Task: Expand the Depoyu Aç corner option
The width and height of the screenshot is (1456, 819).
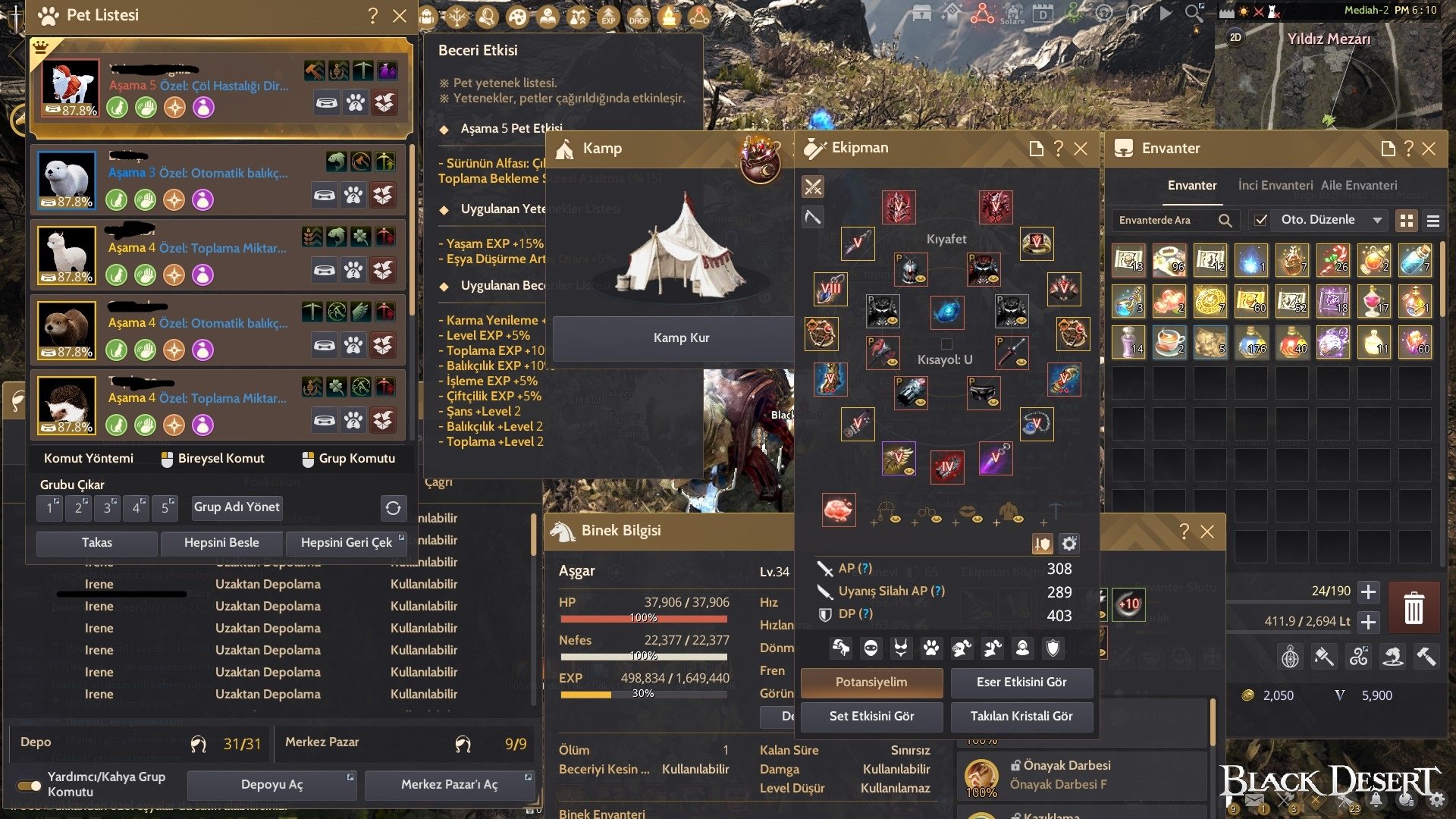Action: point(350,777)
